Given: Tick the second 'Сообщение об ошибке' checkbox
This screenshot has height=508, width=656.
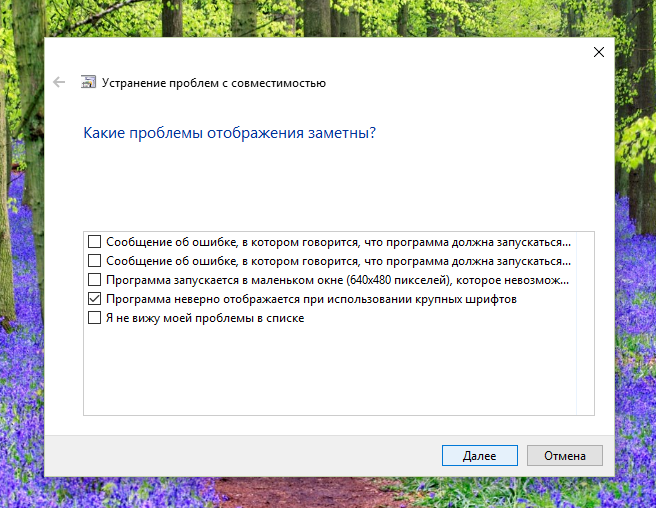Looking at the screenshot, I should click(x=95, y=261).
